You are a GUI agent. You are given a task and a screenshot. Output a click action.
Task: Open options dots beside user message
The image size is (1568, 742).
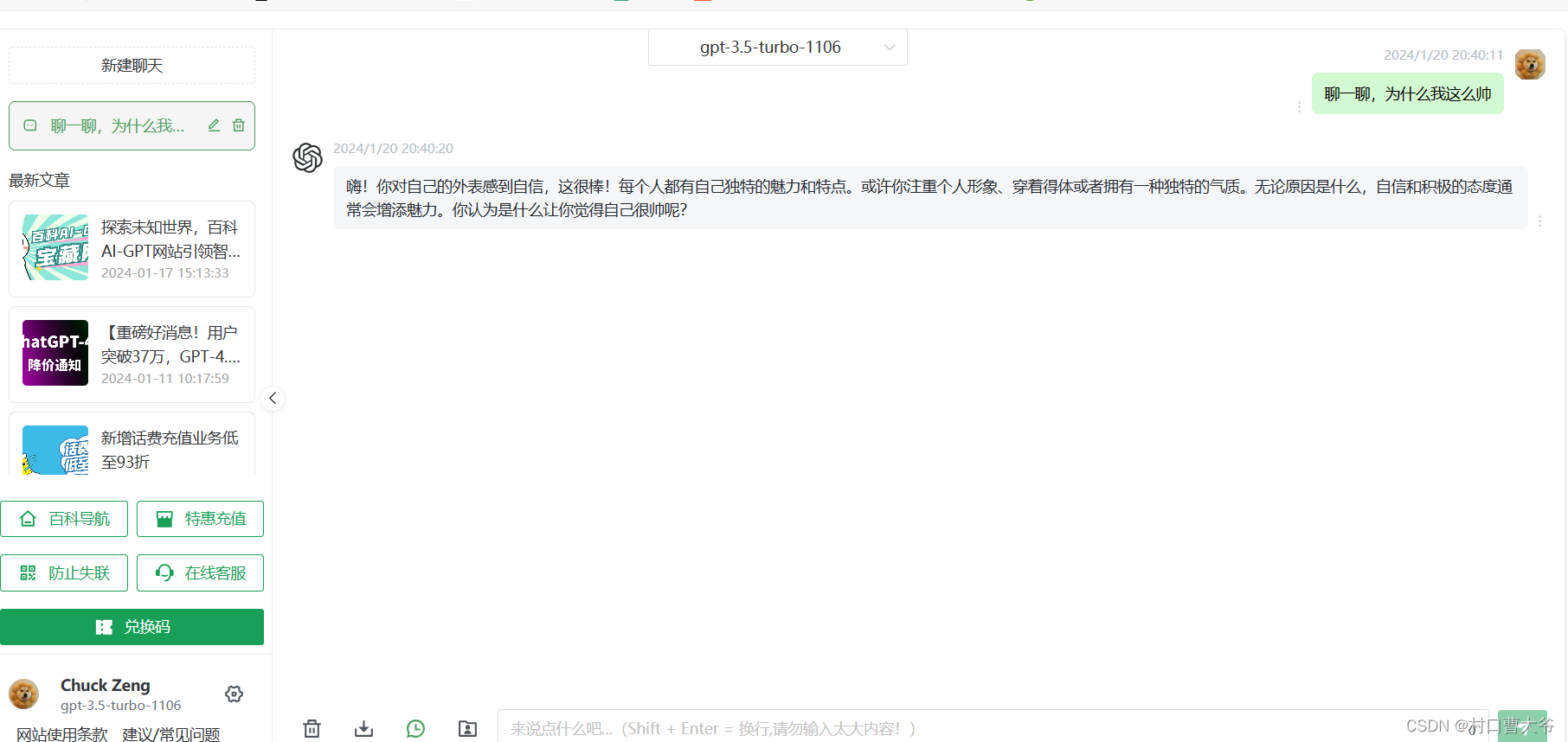point(1299,106)
